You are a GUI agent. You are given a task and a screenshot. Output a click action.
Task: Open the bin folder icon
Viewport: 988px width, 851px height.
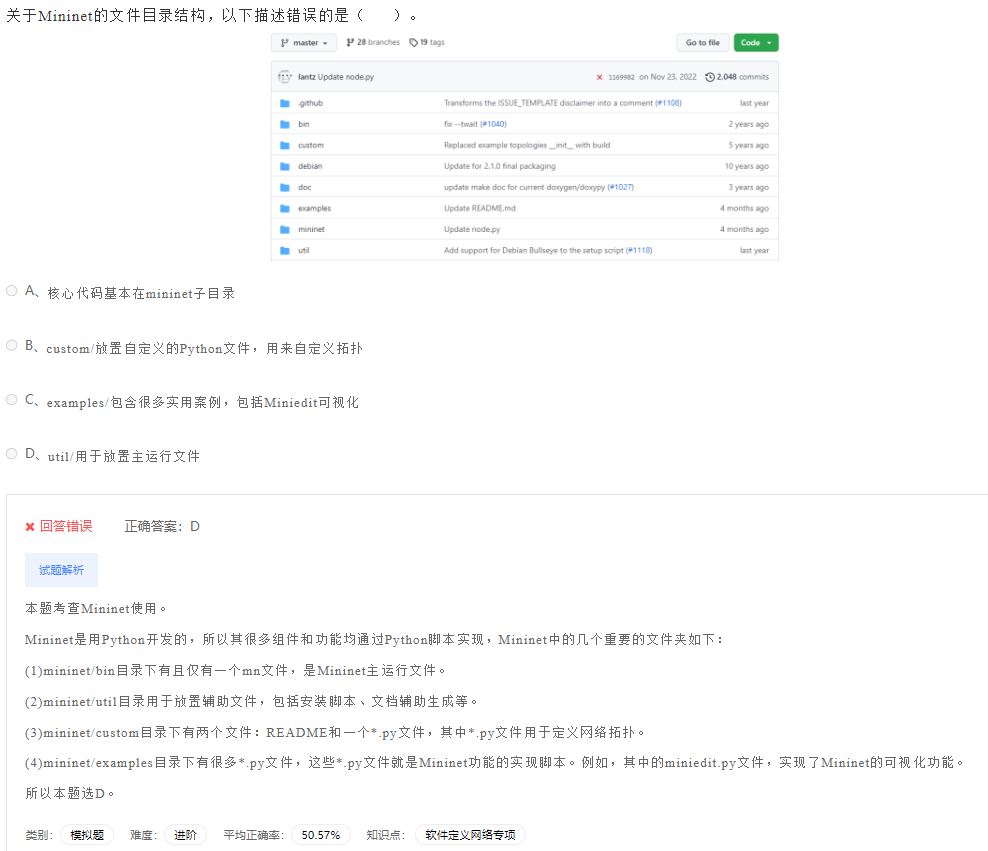(287, 123)
